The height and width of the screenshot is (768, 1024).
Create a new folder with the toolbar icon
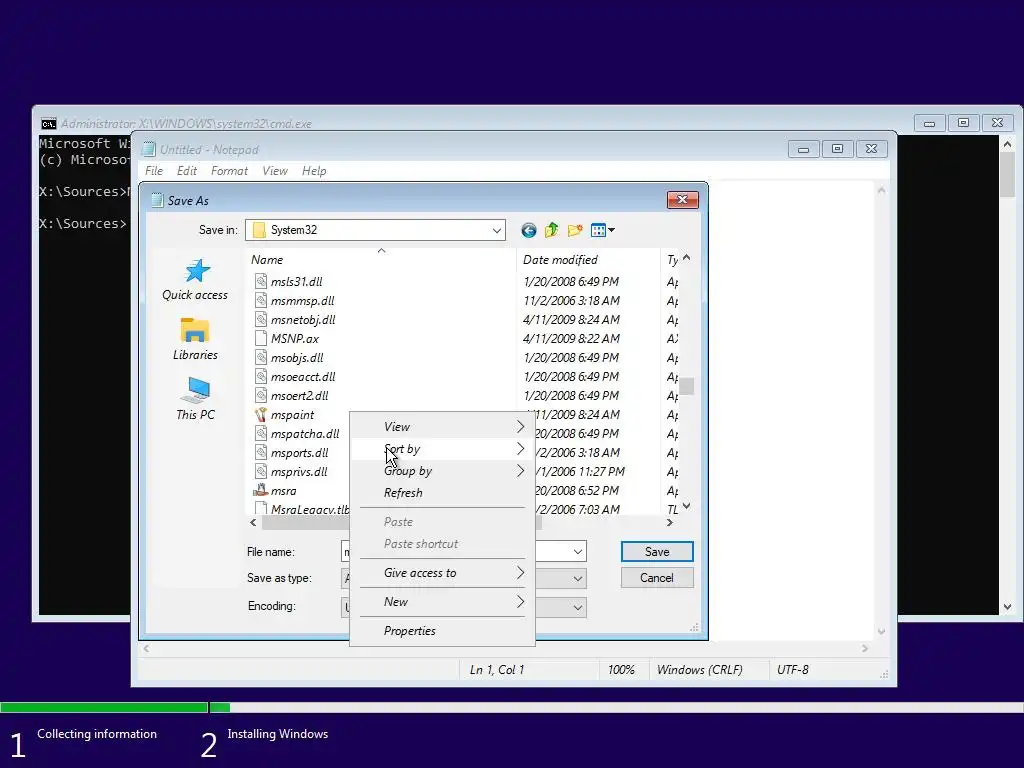click(575, 230)
